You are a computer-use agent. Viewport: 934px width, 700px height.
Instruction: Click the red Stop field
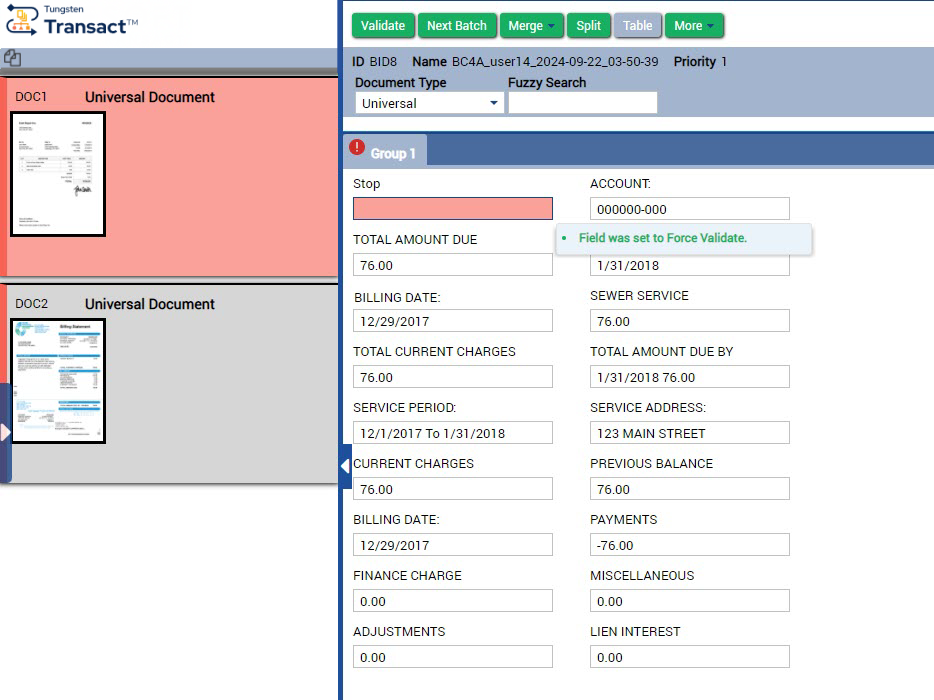coord(452,209)
